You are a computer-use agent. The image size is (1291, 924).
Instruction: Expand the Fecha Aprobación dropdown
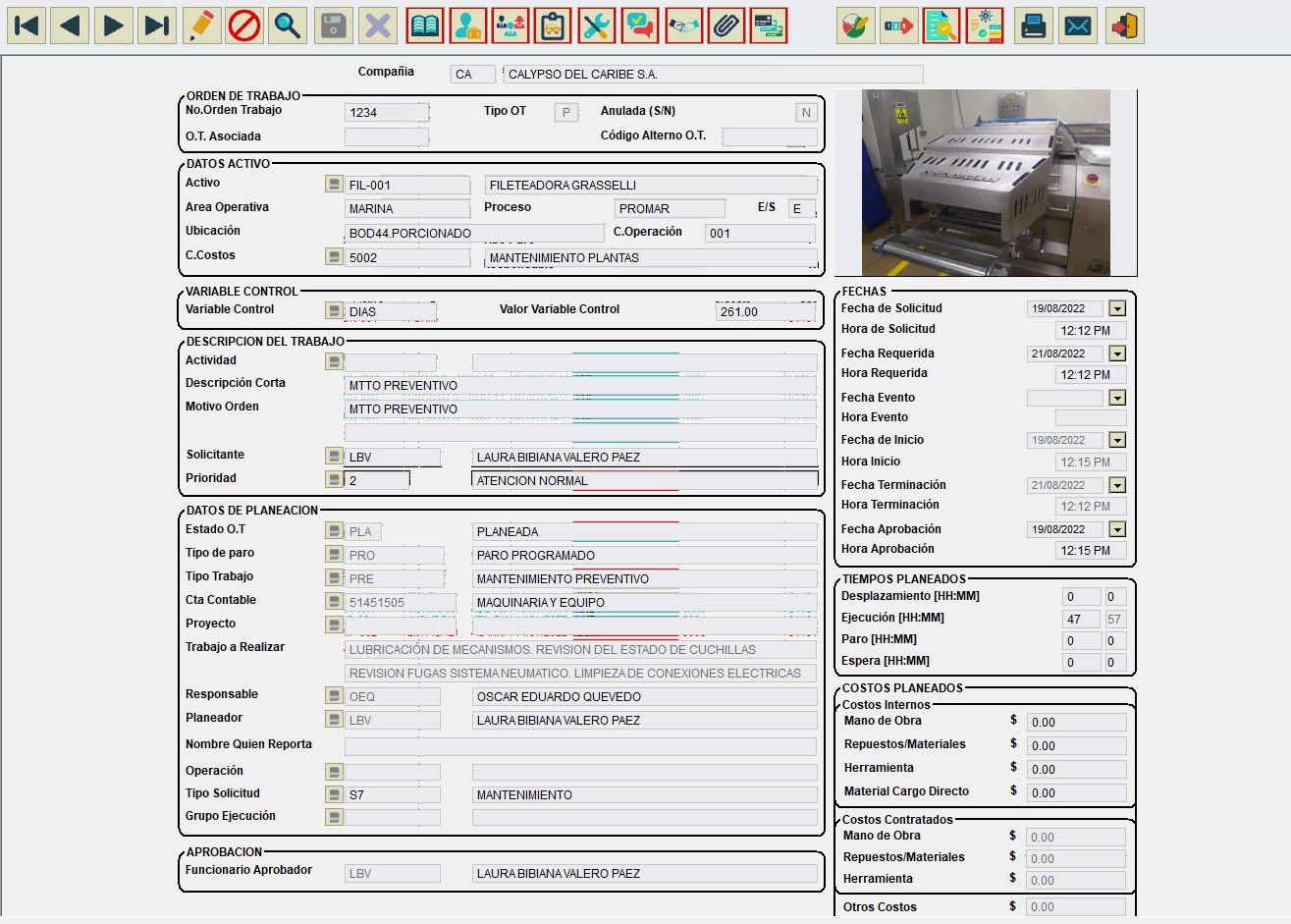click(x=1117, y=528)
